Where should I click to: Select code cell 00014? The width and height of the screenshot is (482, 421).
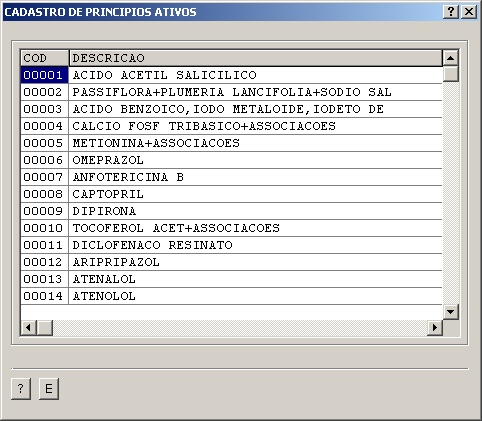tap(45, 296)
